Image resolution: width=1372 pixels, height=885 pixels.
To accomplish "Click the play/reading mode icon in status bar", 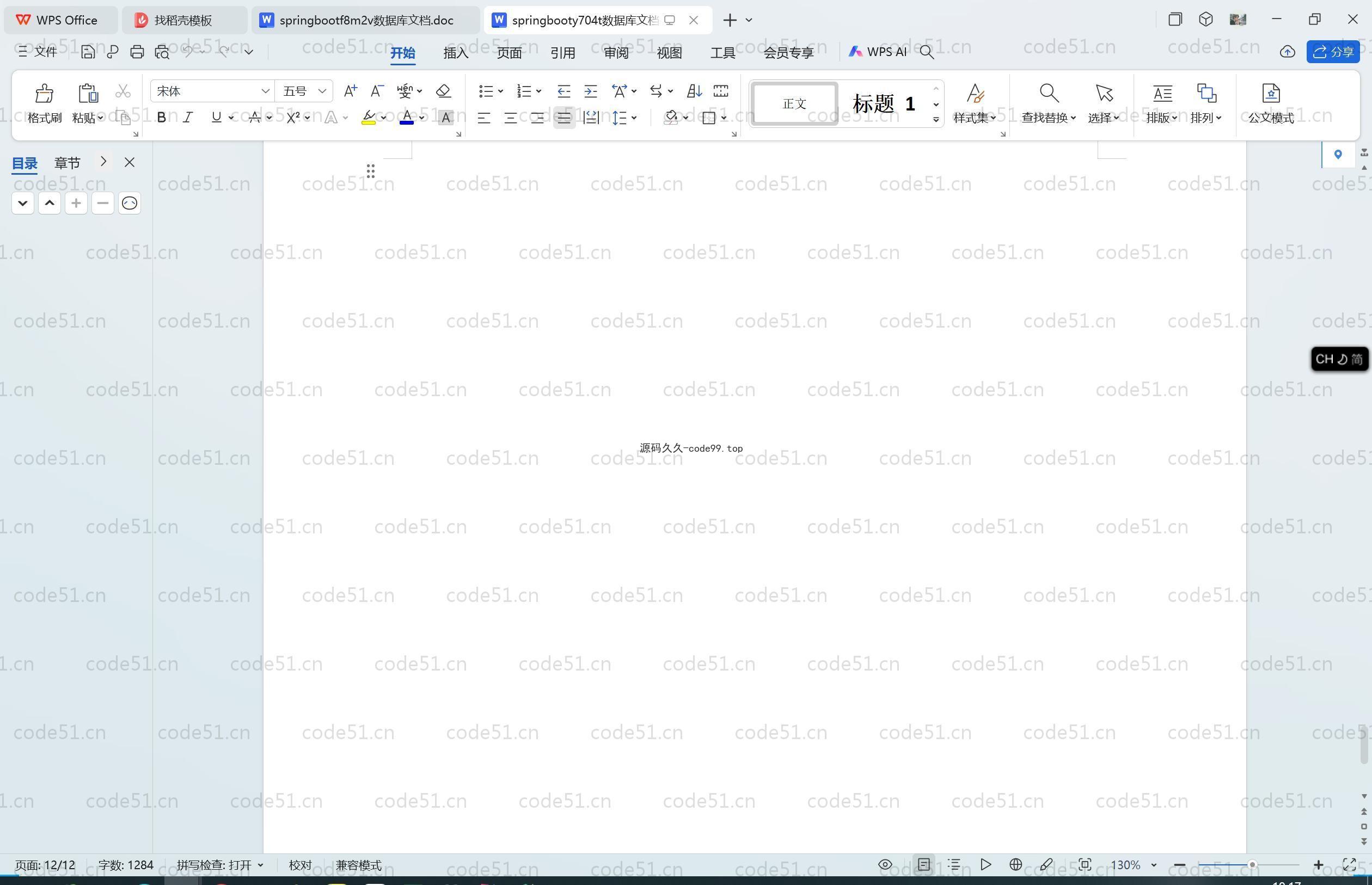I will pos(985,864).
